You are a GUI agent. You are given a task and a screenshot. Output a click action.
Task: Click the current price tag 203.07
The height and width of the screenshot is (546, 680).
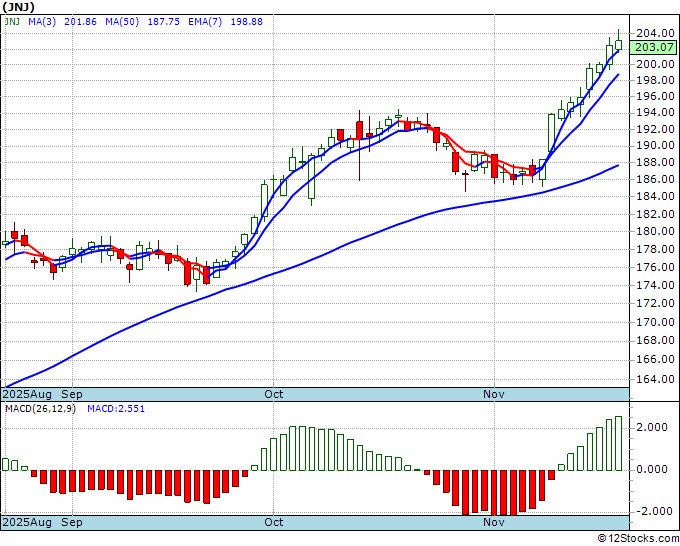[x=654, y=47]
